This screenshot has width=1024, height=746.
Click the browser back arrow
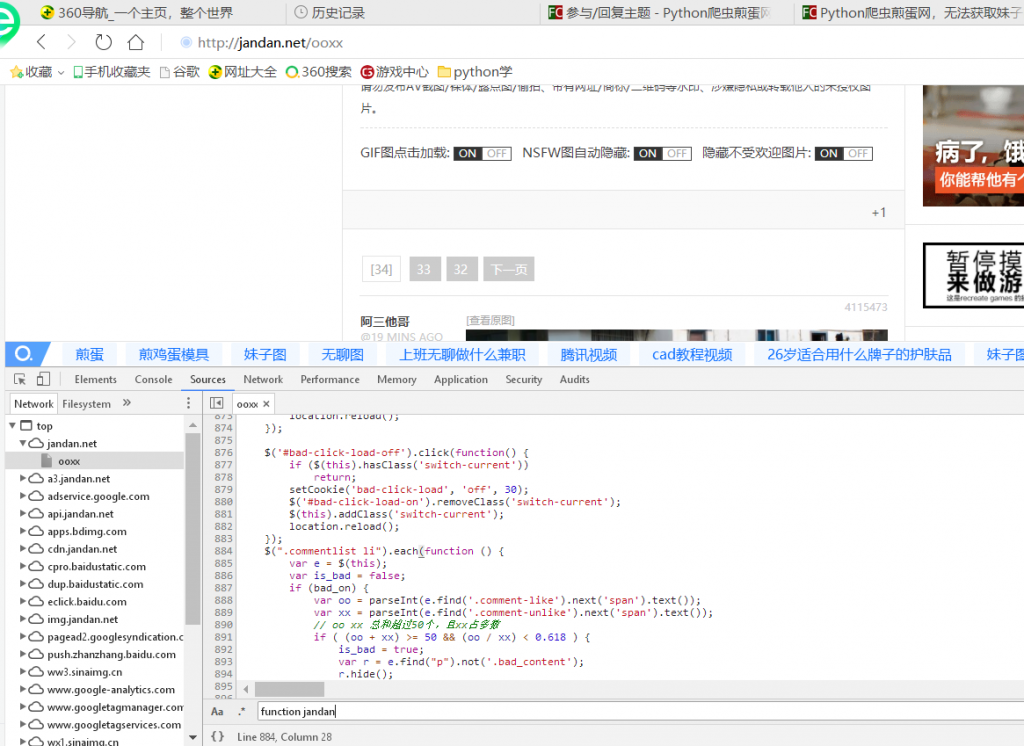pos(41,42)
